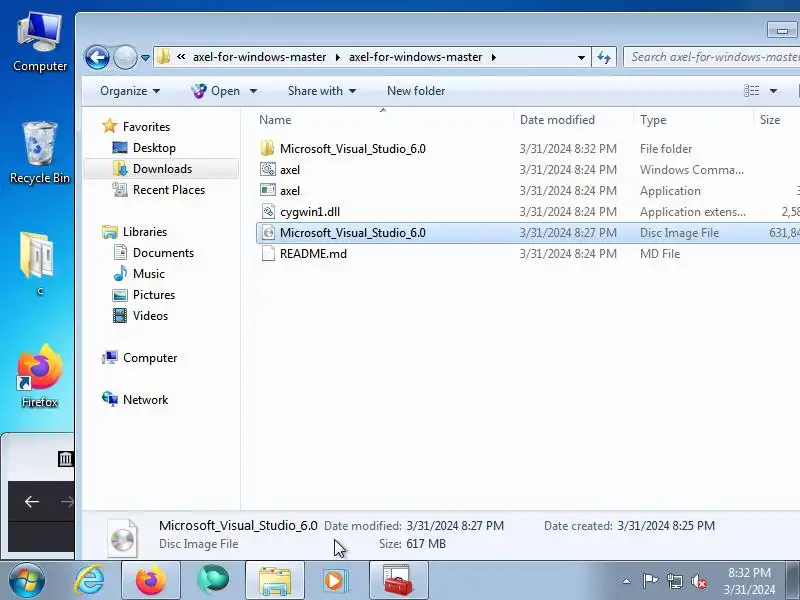This screenshot has width=800, height=600.
Task: Select Microsoft_Visual_Studio_6.0 disc image file icon
Action: pyautogui.click(x=268, y=233)
